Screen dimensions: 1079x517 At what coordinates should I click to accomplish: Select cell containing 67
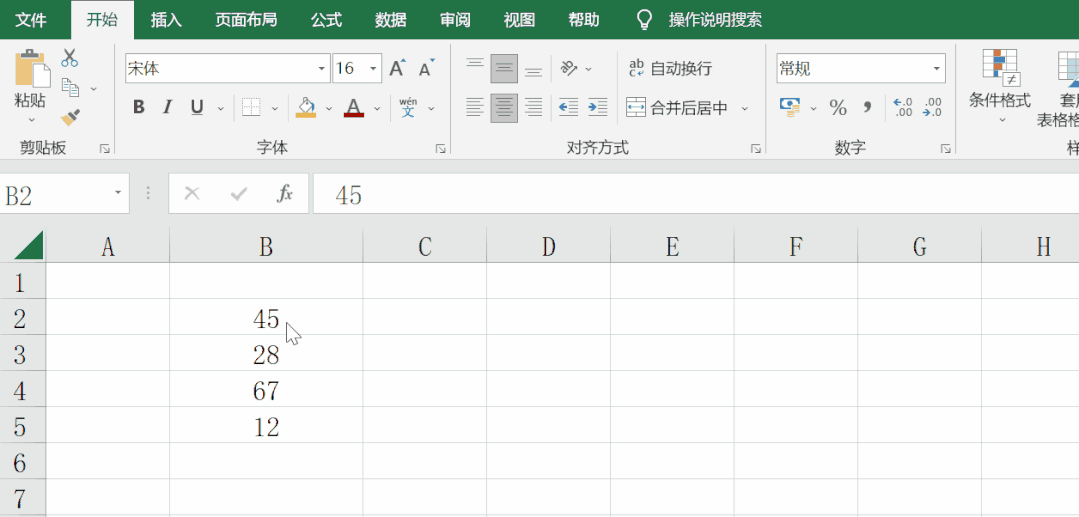tap(266, 389)
